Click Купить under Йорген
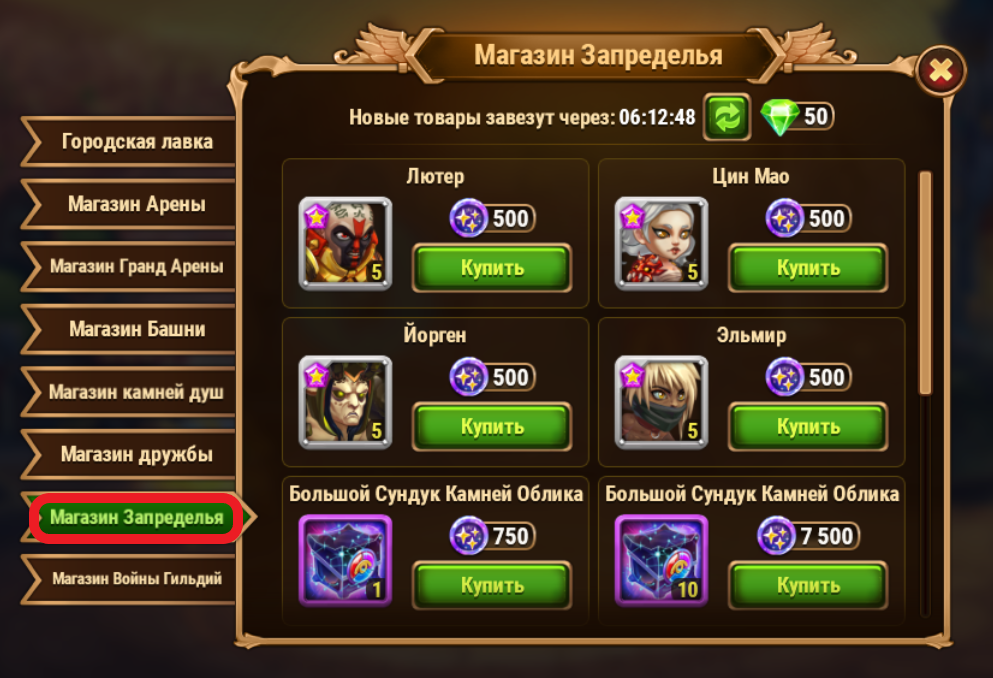The width and height of the screenshot is (993, 678). (x=492, y=427)
